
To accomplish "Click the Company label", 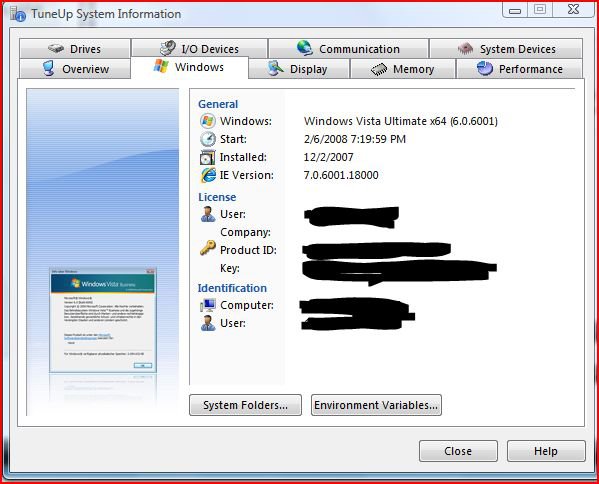I will pos(245,232).
